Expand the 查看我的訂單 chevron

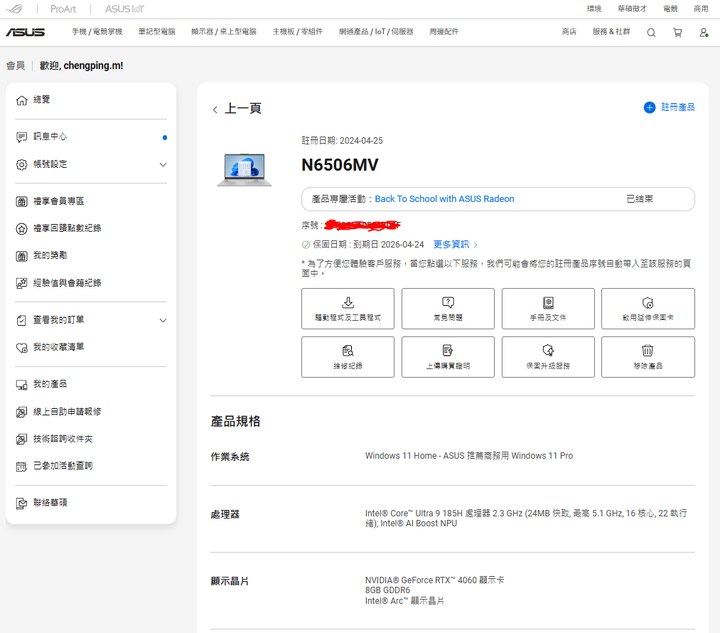163,320
